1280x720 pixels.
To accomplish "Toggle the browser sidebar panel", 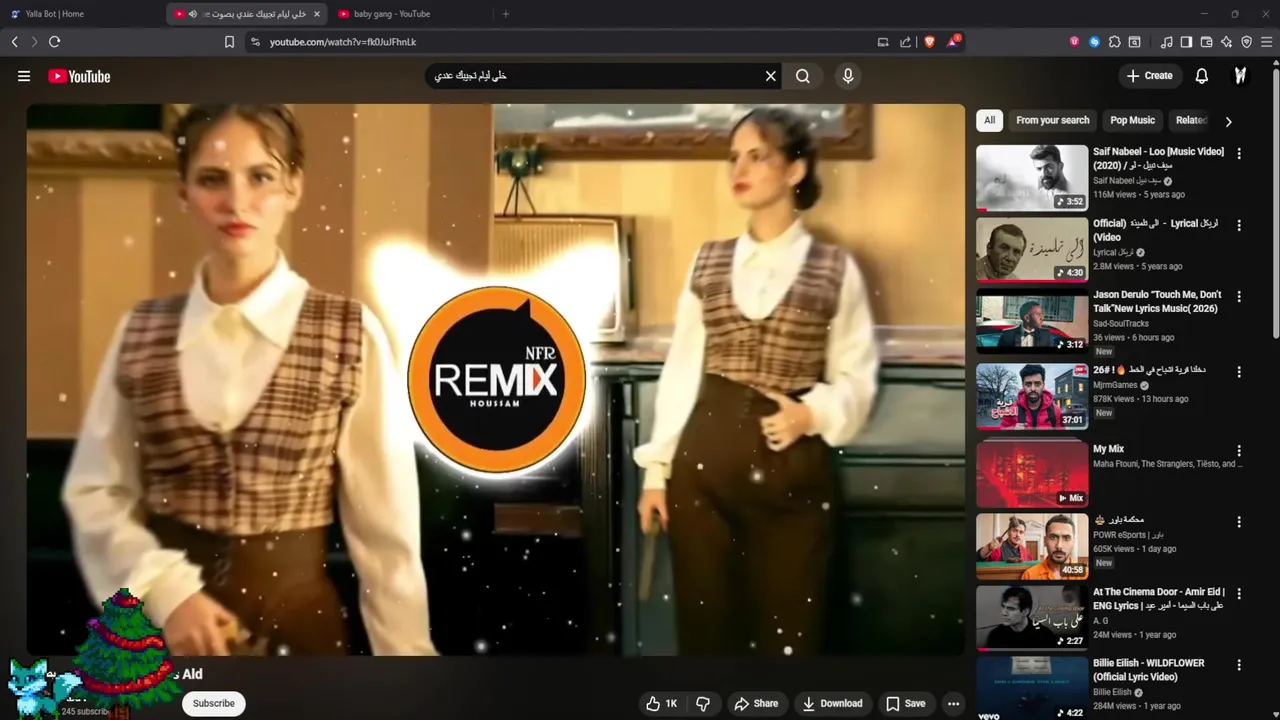I will 1186,42.
